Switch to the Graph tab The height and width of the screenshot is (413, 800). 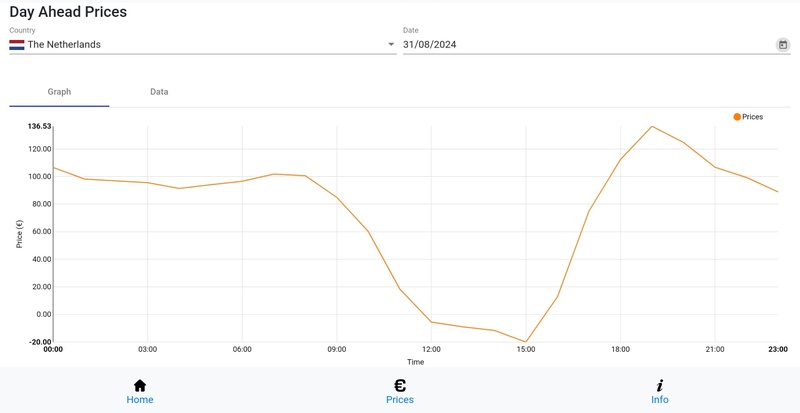(59, 92)
